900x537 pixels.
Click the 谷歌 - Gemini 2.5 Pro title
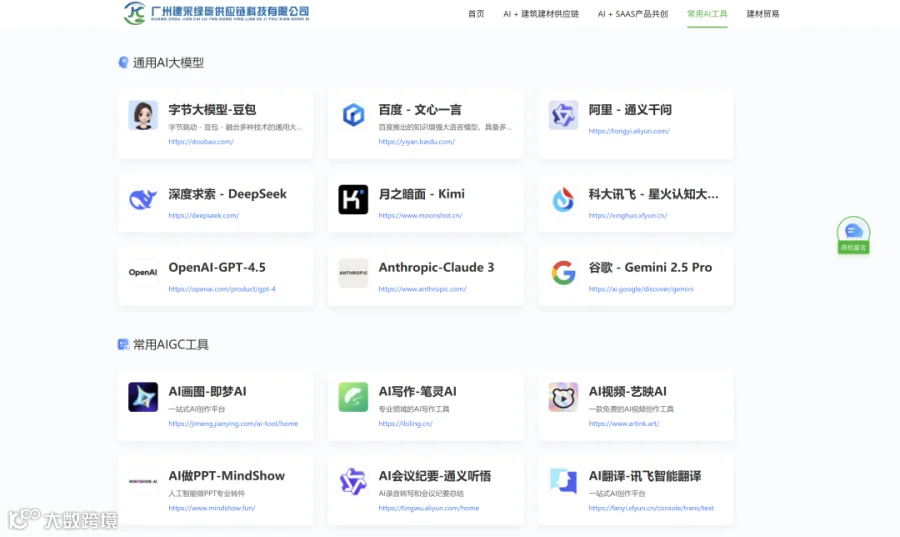click(650, 267)
